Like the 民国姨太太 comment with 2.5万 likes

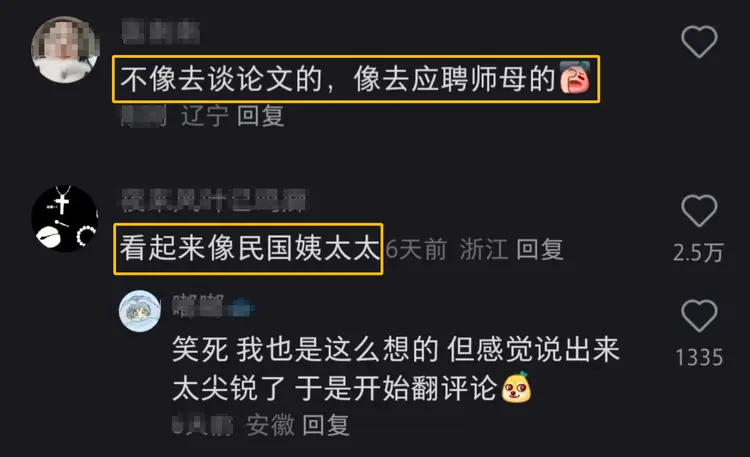[699, 211]
